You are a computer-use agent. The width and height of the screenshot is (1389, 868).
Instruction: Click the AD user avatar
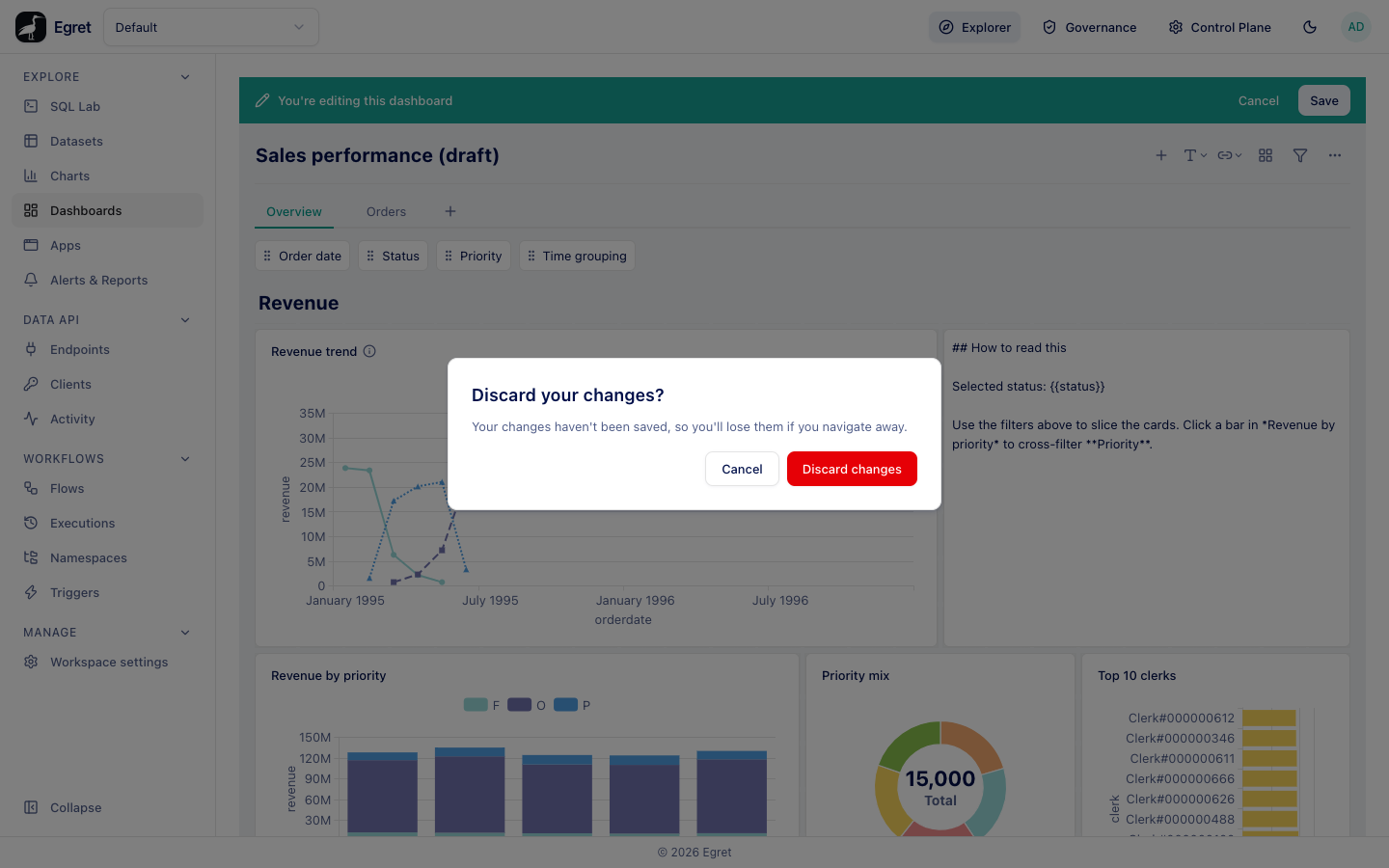[x=1356, y=27]
